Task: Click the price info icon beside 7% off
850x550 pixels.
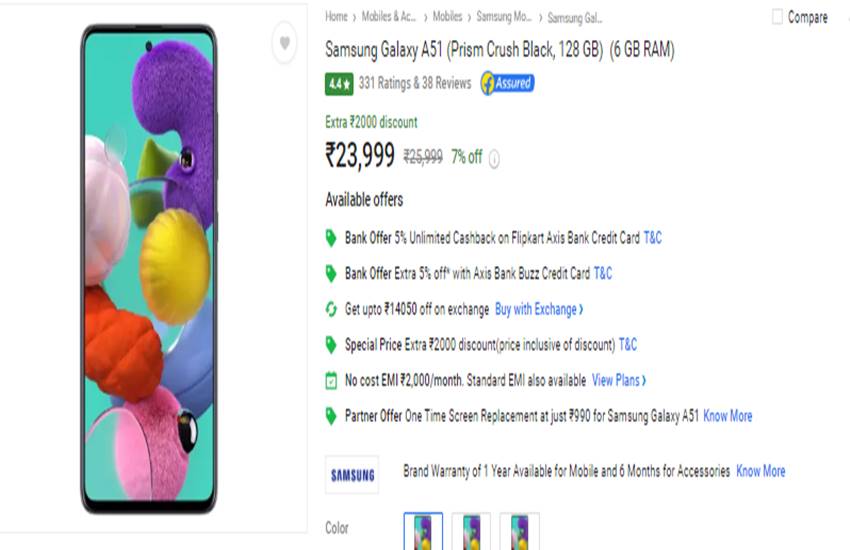Action: [x=494, y=158]
